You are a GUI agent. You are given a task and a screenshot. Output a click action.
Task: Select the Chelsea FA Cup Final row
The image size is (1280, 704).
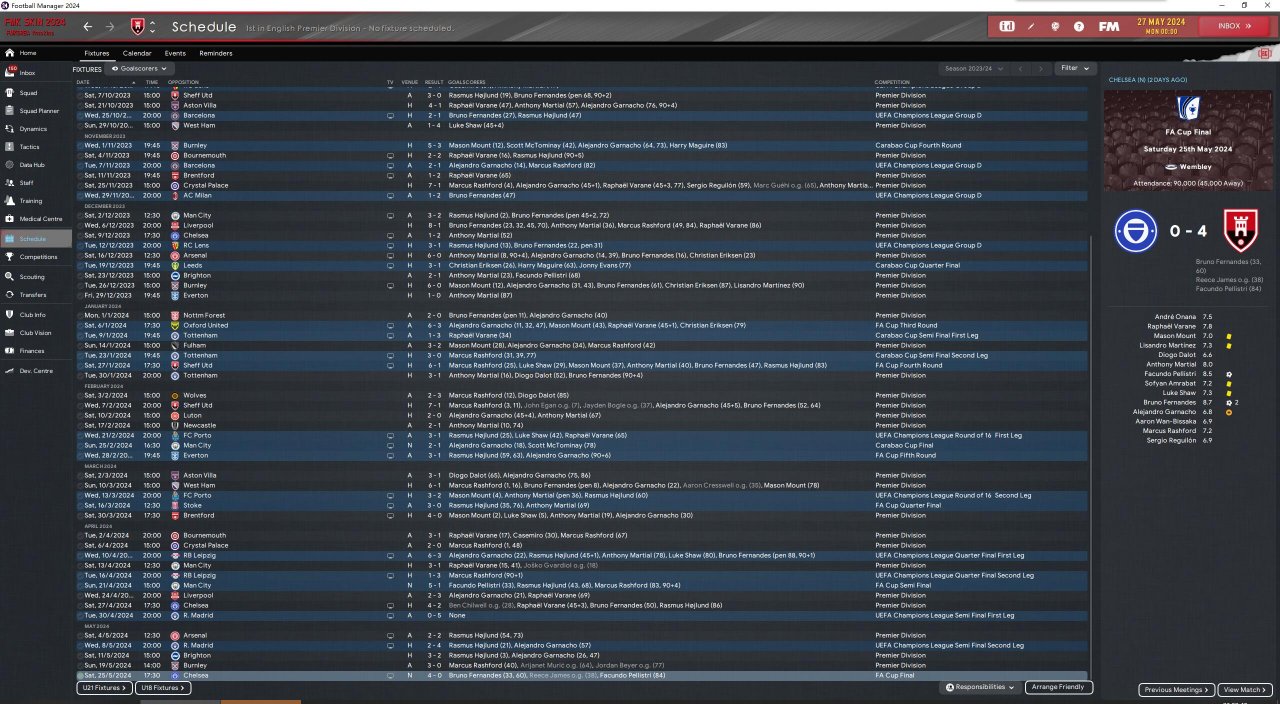pos(582,675)
